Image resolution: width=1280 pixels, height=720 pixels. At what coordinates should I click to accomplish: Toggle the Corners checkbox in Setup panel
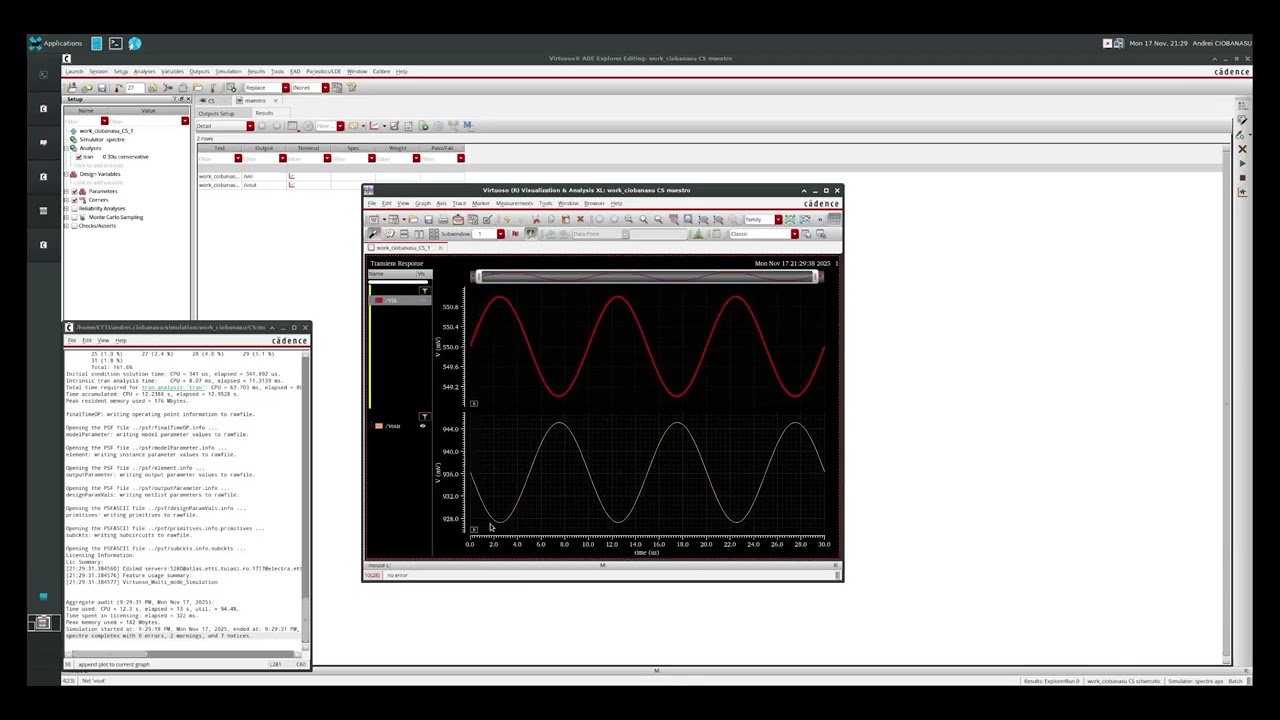pyautogui.click(x=74, y=200)
